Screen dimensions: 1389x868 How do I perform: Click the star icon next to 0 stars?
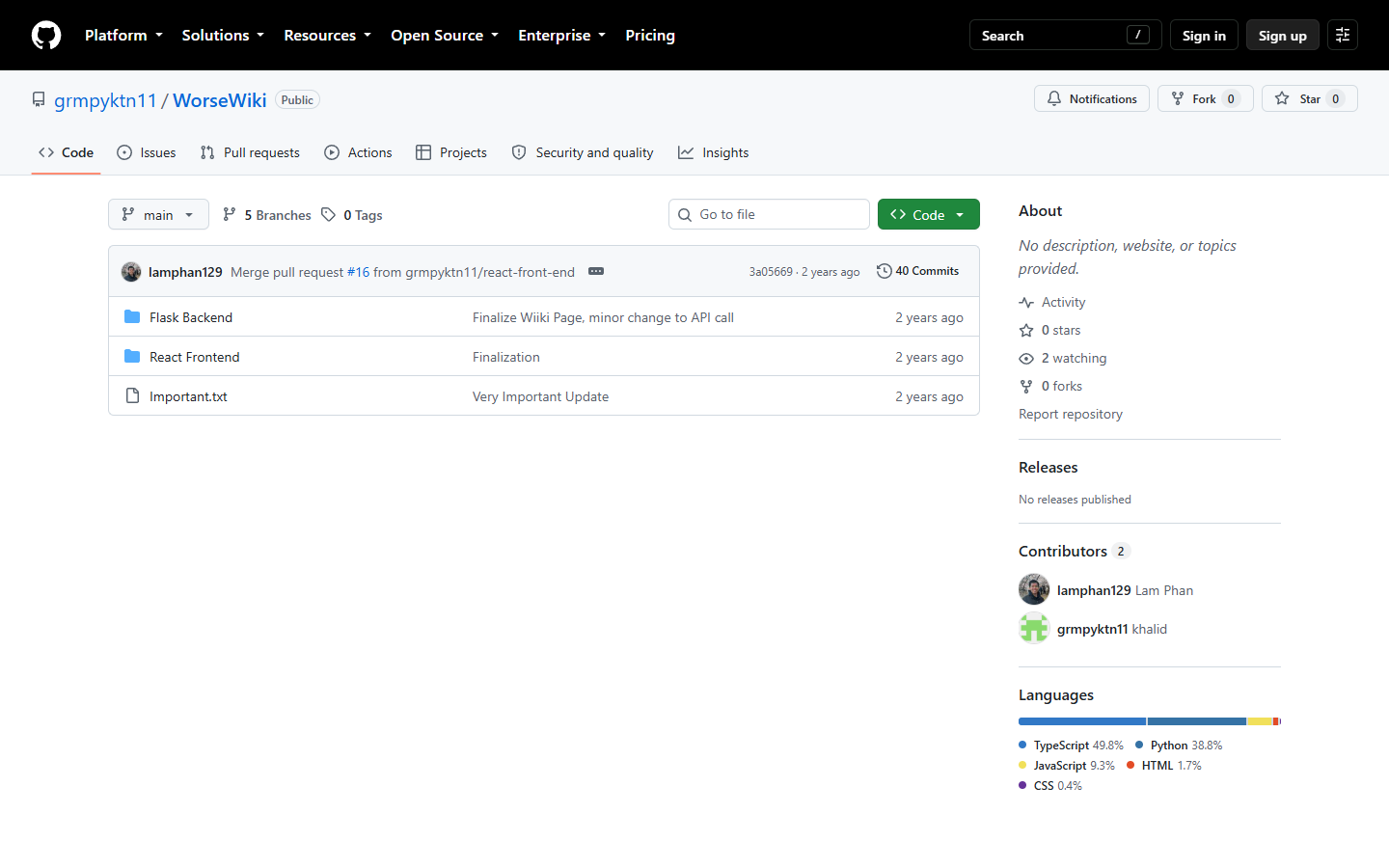[x=1026, y=331]
